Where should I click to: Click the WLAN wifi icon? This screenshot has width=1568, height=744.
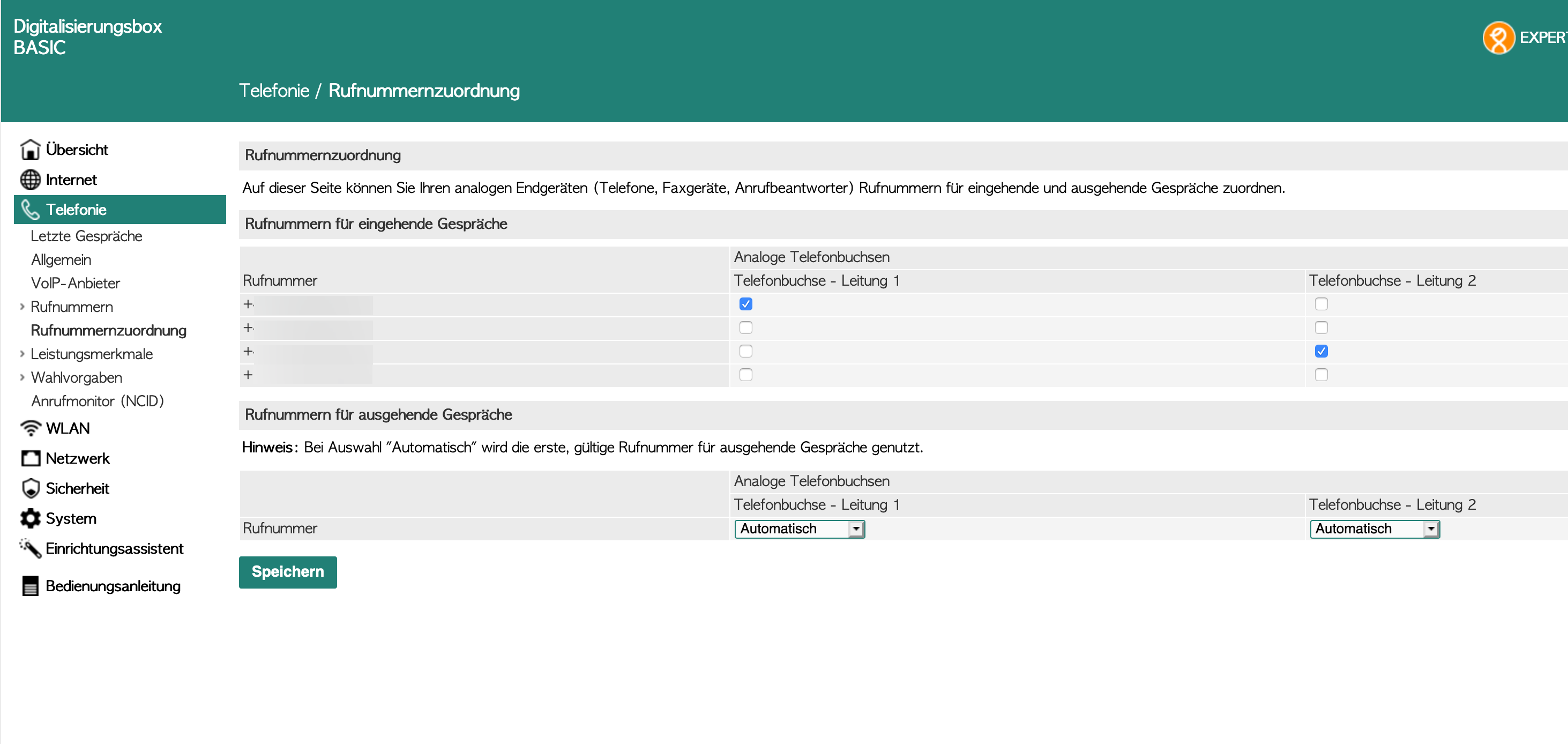(30, 428)
